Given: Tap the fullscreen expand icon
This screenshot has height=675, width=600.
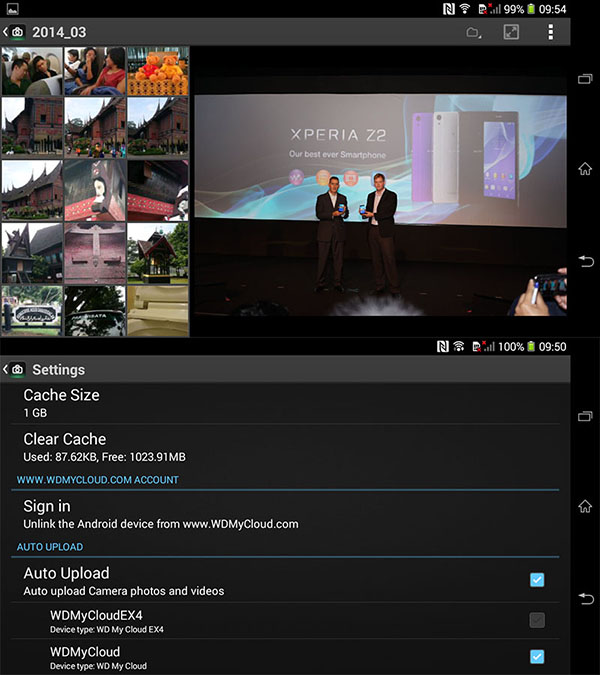Looking at the screenshot, I should pyautogui.click(x=511, y=32).
